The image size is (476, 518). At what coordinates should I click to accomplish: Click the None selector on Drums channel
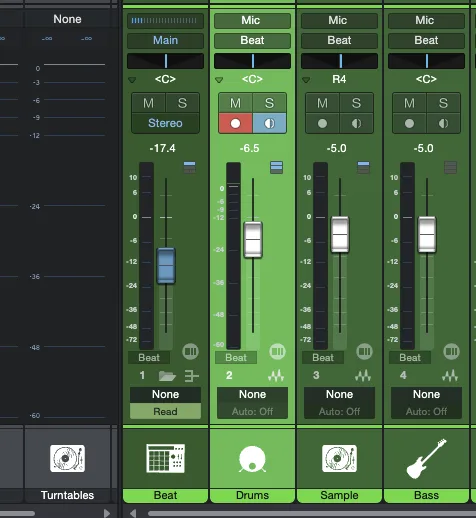tap(252, 395)
